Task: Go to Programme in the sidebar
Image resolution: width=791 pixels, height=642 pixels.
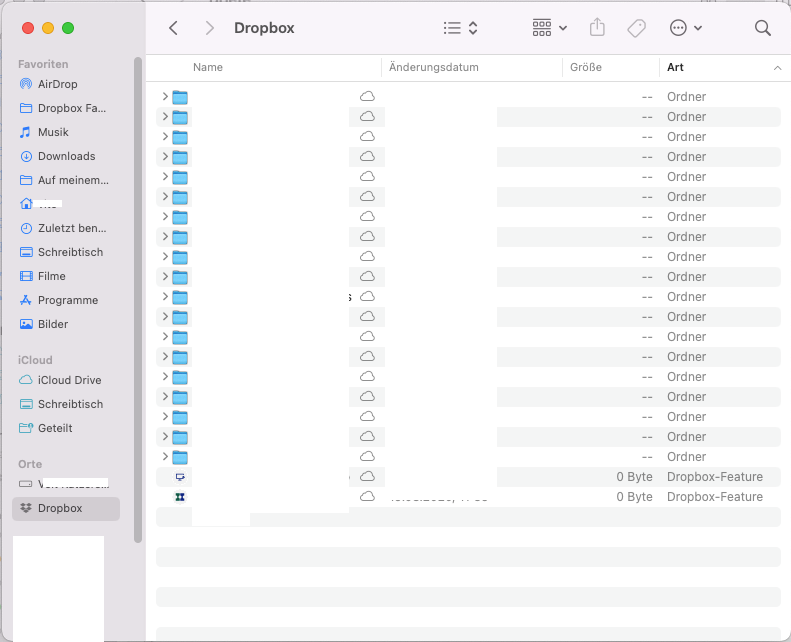Action: (x=59, y=300)
